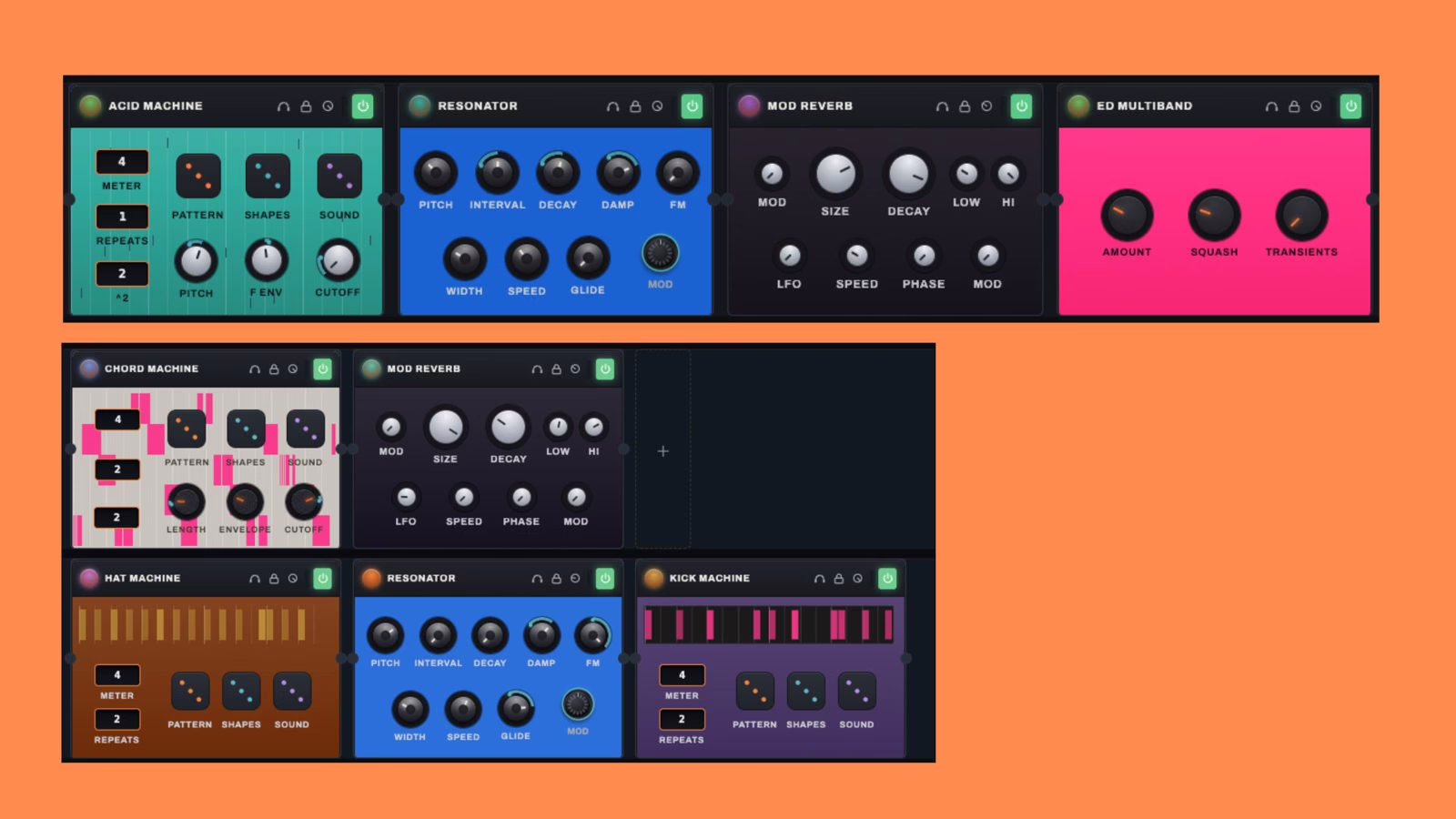Solo Chord Machine with headphone icon
1456x819 pixels.
255,369
